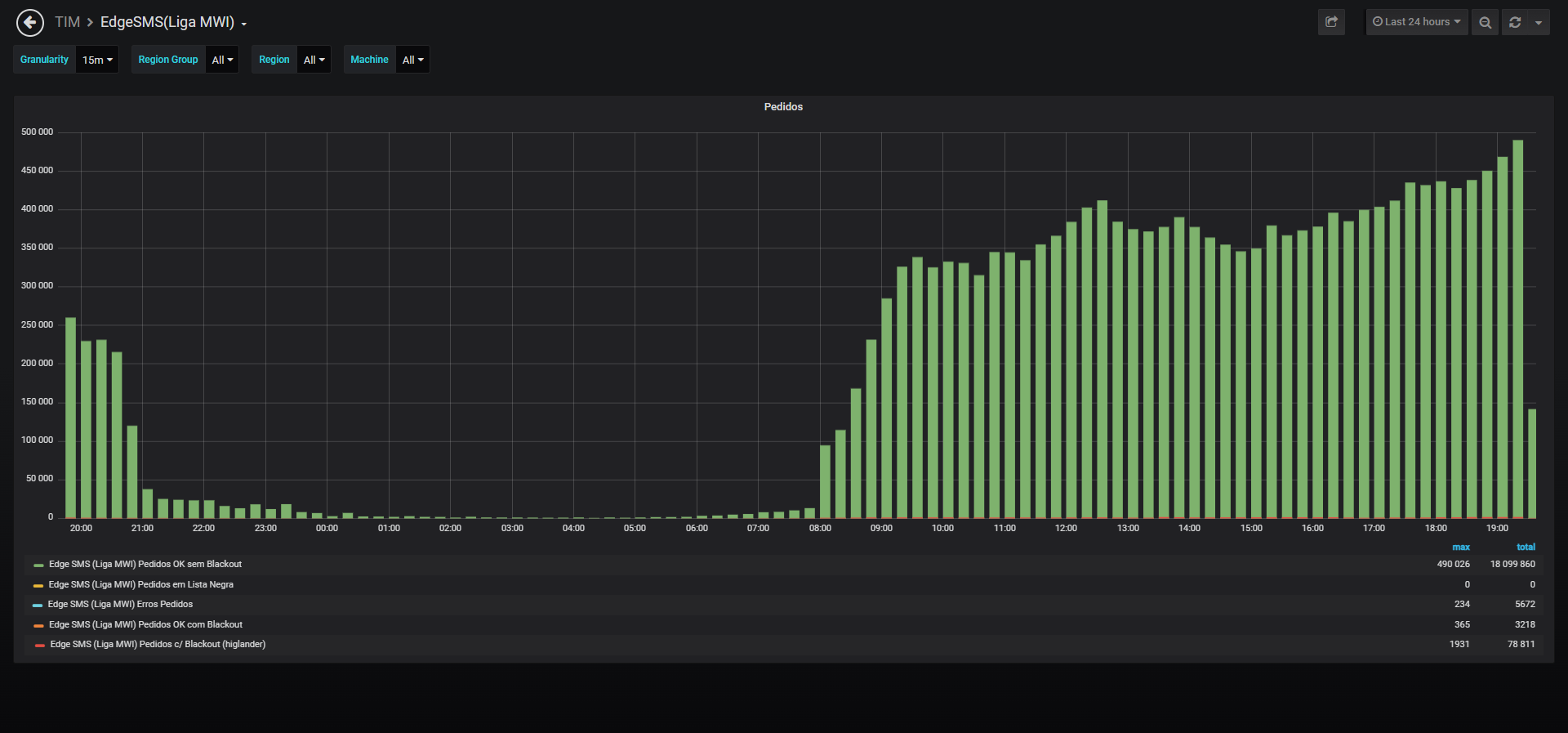Click red swatch for Blackout (higlander) series
Image resolution: width=1568 pixels, height=733 pixels.
[40, 645]
